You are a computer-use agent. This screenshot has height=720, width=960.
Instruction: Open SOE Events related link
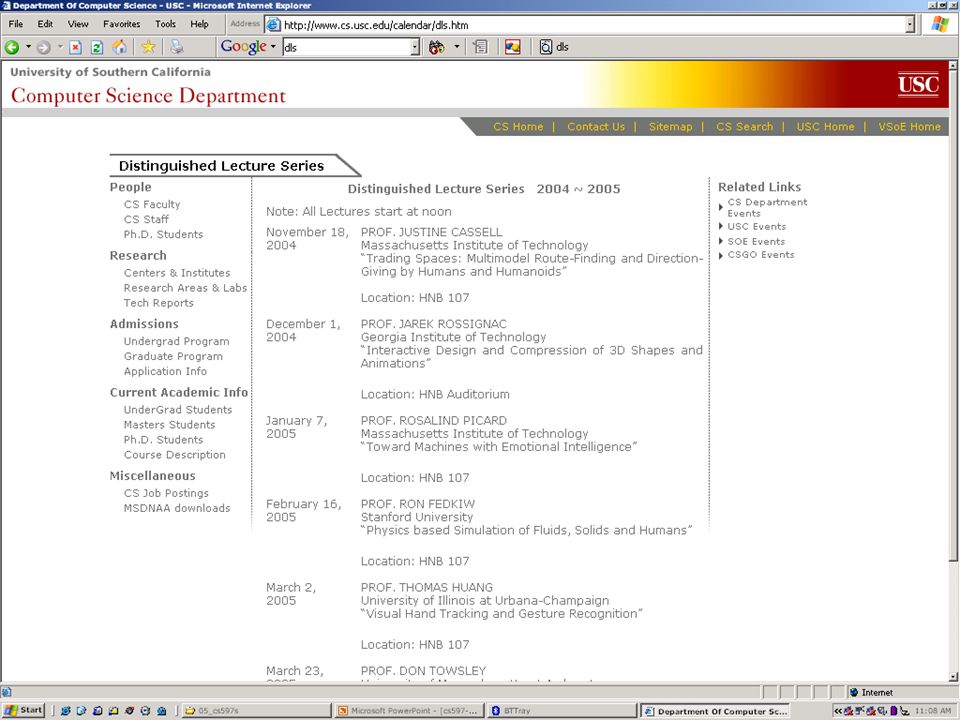coord(756,242)
